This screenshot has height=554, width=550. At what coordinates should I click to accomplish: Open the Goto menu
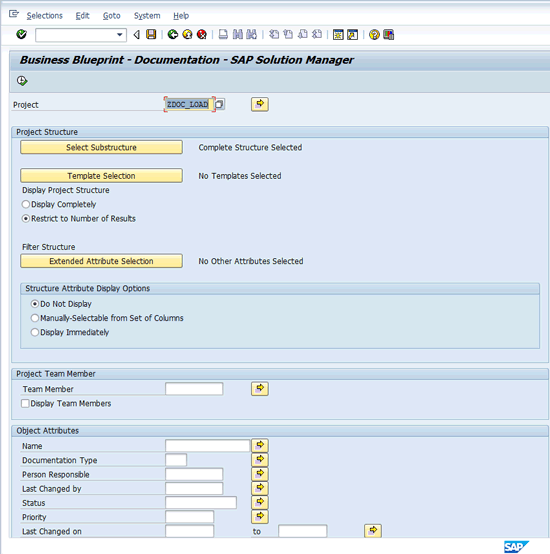pos(112,16)
